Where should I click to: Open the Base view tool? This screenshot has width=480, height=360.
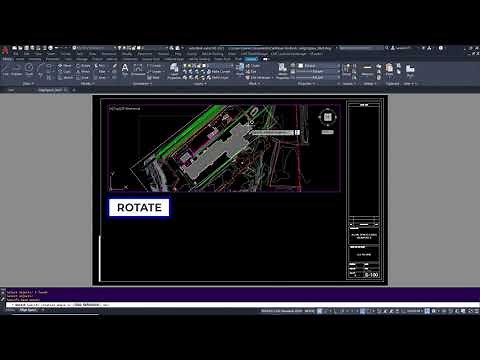tap(410, 71)
